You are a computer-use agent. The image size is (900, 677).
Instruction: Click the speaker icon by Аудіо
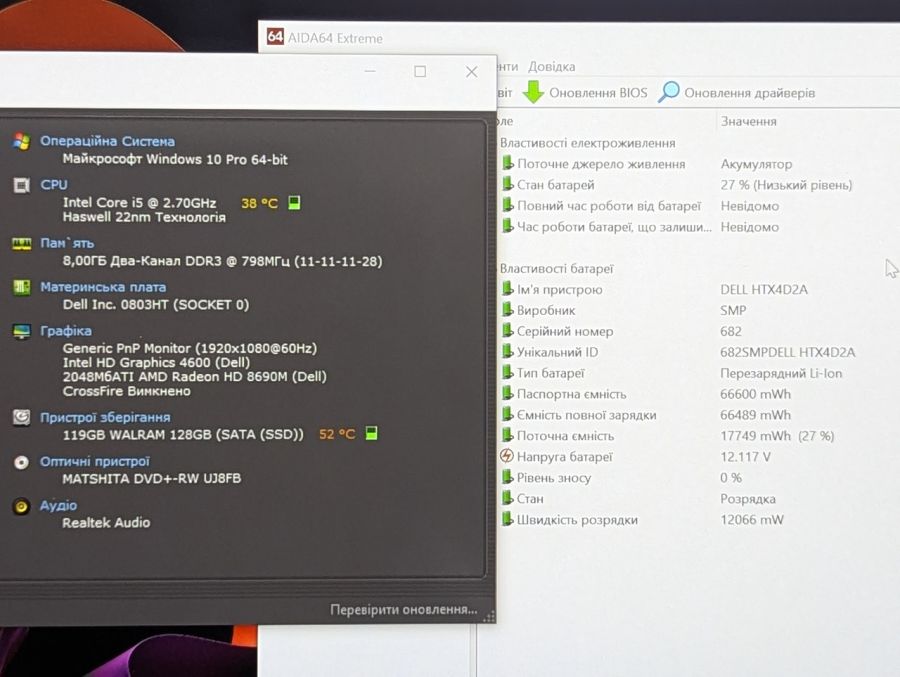point(22,506)
